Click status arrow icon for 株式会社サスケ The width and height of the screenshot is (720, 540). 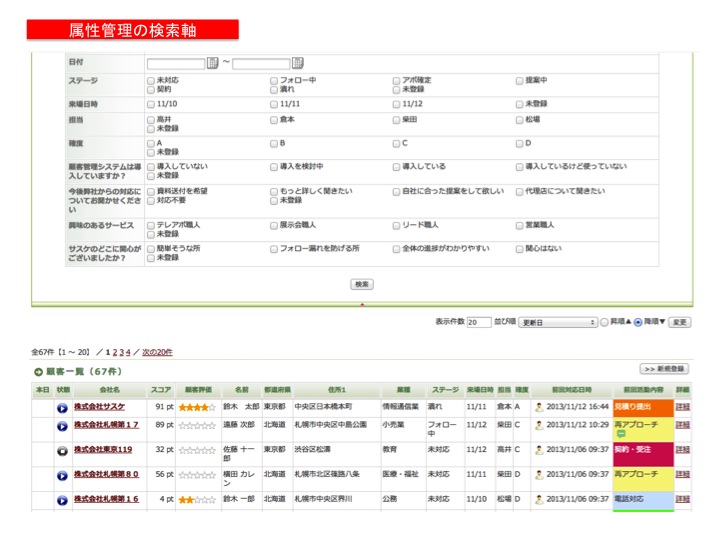click(x=62, y=408)
